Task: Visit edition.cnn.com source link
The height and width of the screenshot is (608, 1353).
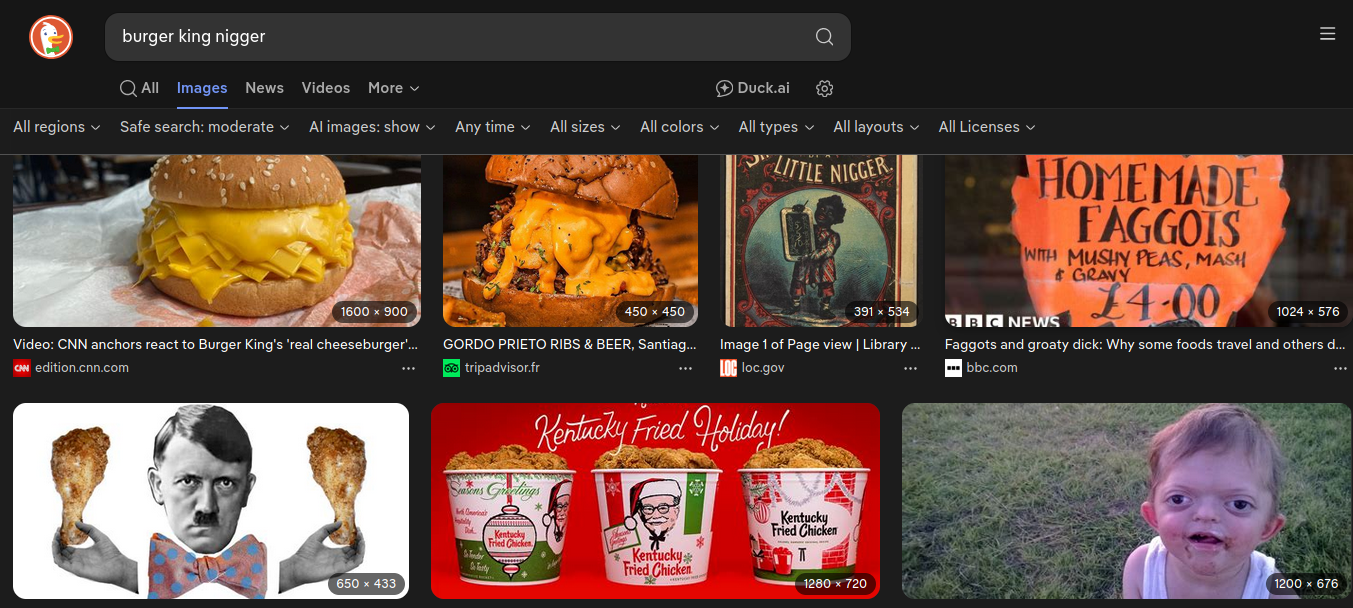Action: tap(82, 368)
